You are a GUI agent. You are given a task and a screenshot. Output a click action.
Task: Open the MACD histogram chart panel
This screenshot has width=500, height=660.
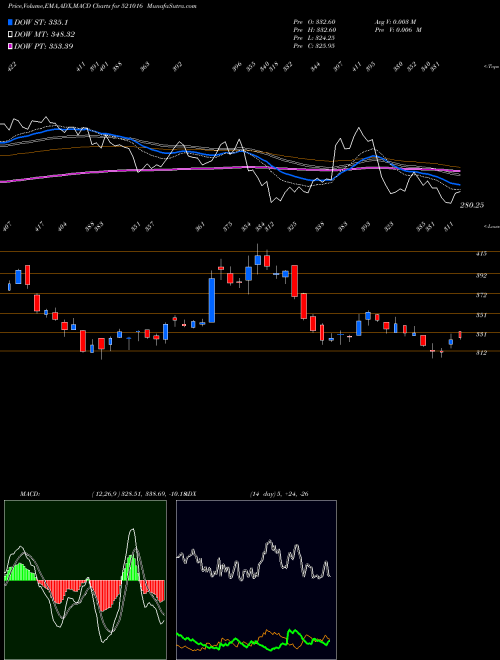85,580
